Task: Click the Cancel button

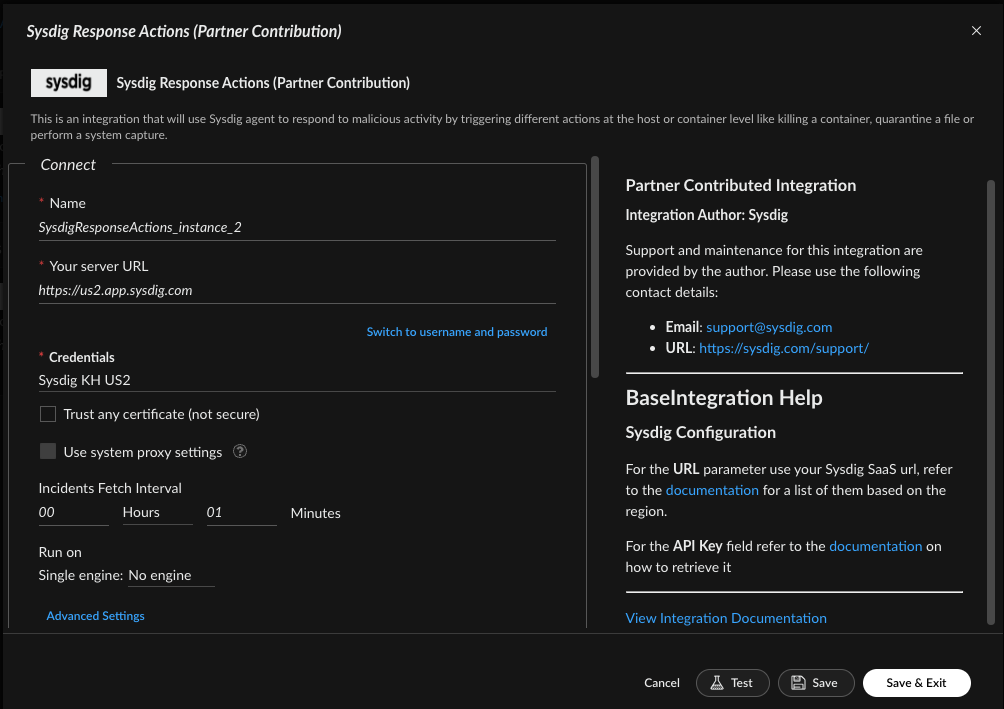Action: (661, 683)
